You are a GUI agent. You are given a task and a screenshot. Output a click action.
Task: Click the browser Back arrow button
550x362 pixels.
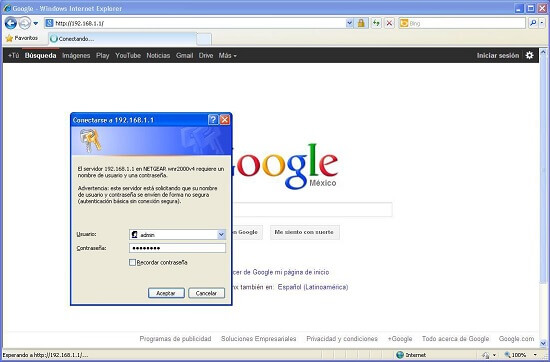[11, 23]
